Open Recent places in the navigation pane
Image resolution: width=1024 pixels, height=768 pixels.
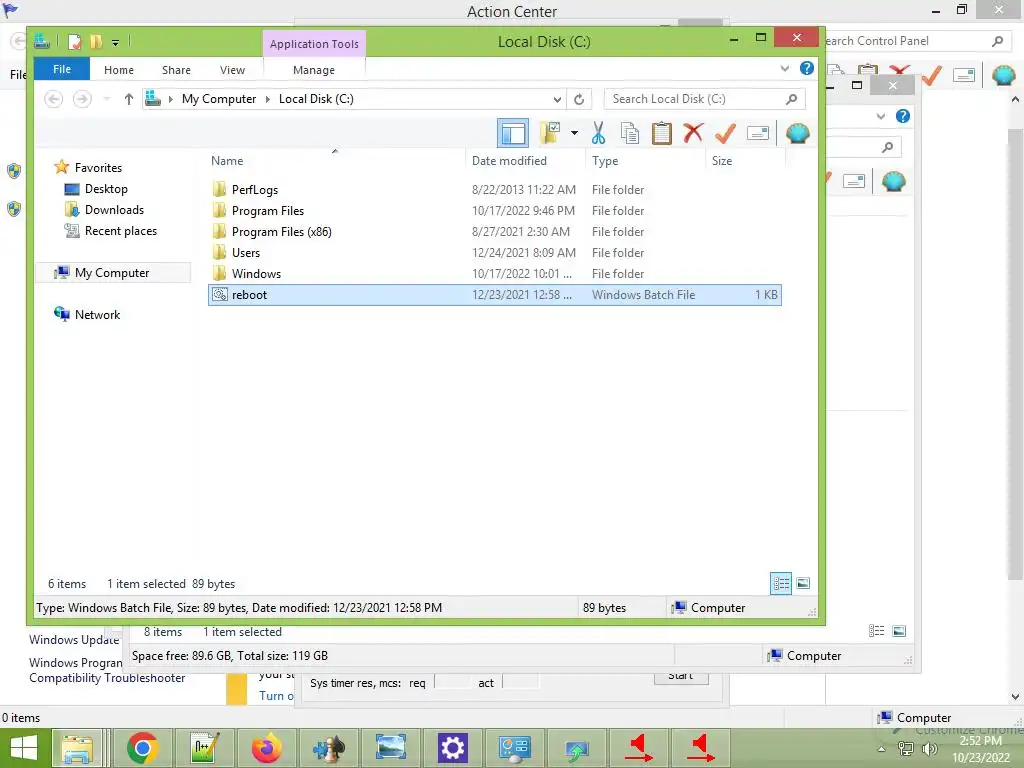(x=121, y=231)
